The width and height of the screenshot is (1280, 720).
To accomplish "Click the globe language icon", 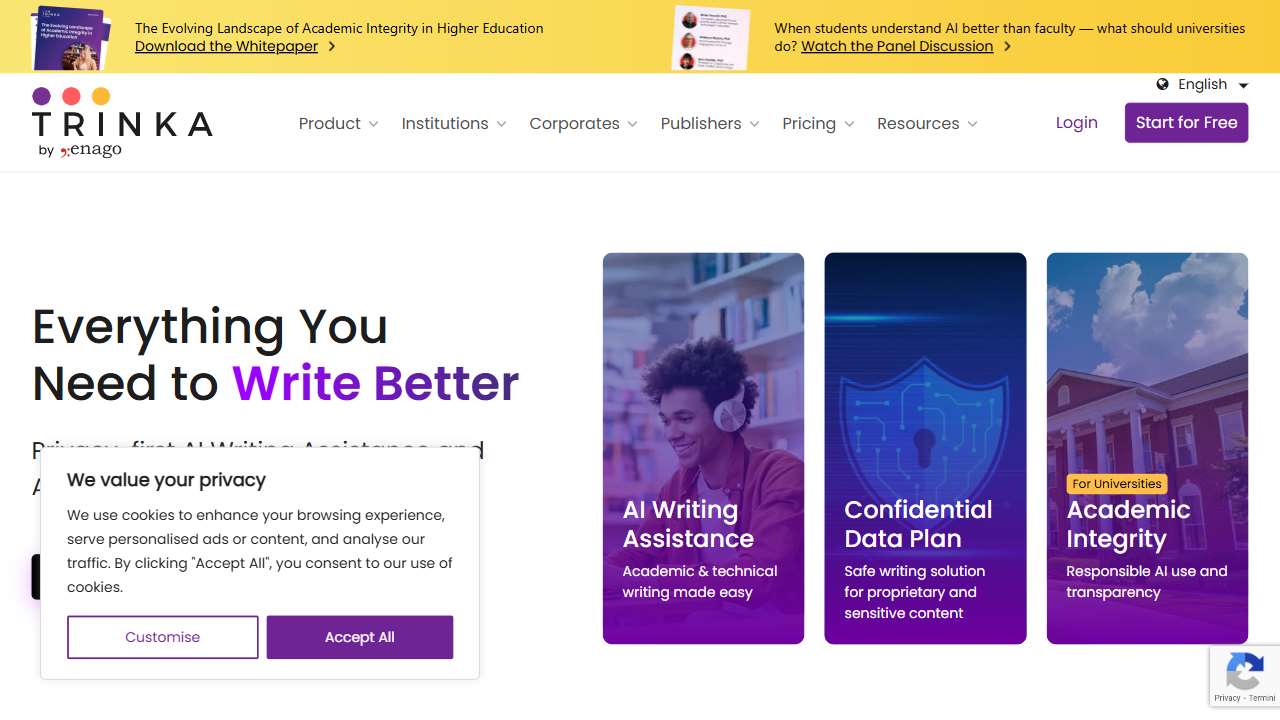I will (x=1163, y=85).
